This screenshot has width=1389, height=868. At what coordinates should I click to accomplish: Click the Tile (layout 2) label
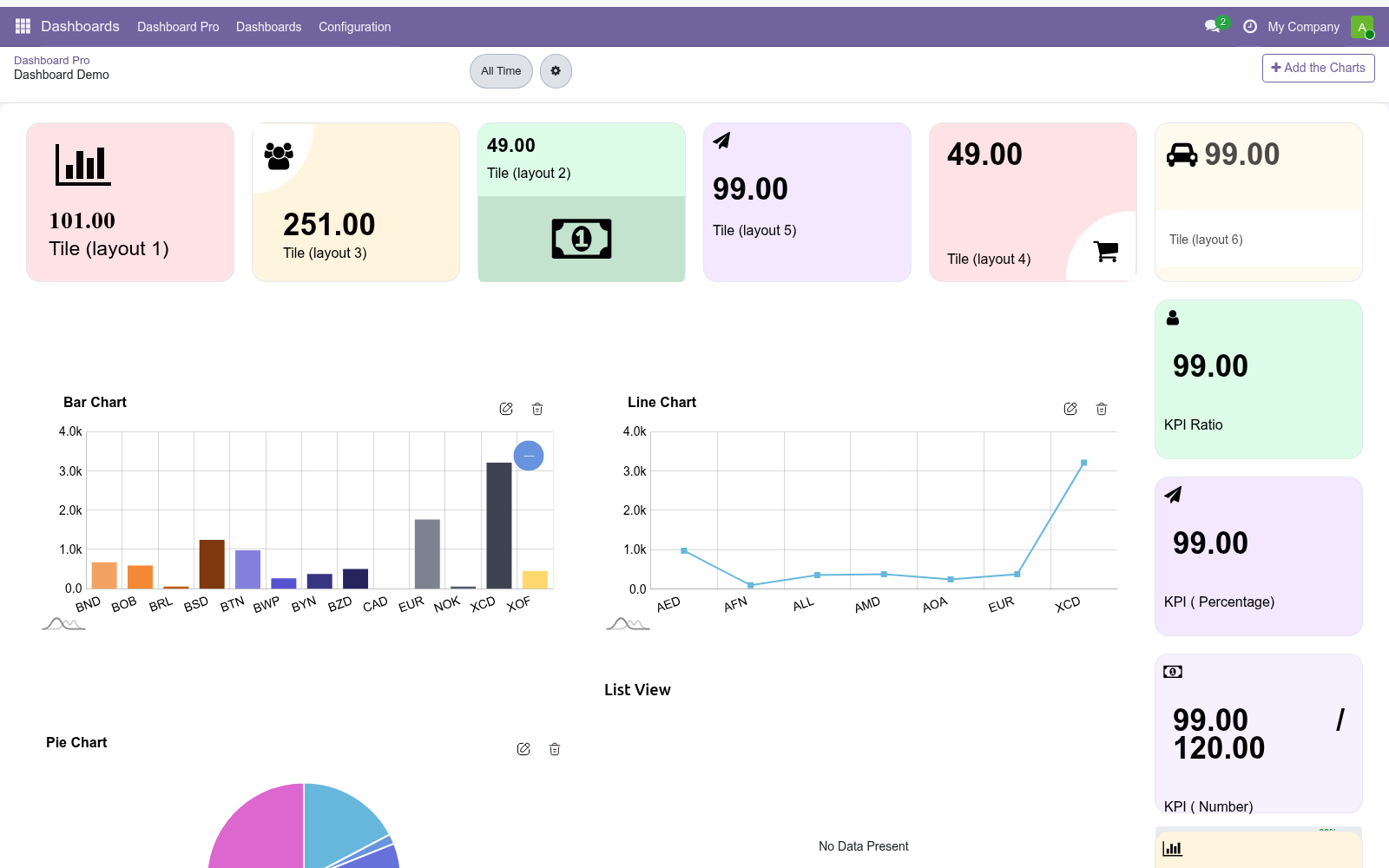(x=529, y=173)
